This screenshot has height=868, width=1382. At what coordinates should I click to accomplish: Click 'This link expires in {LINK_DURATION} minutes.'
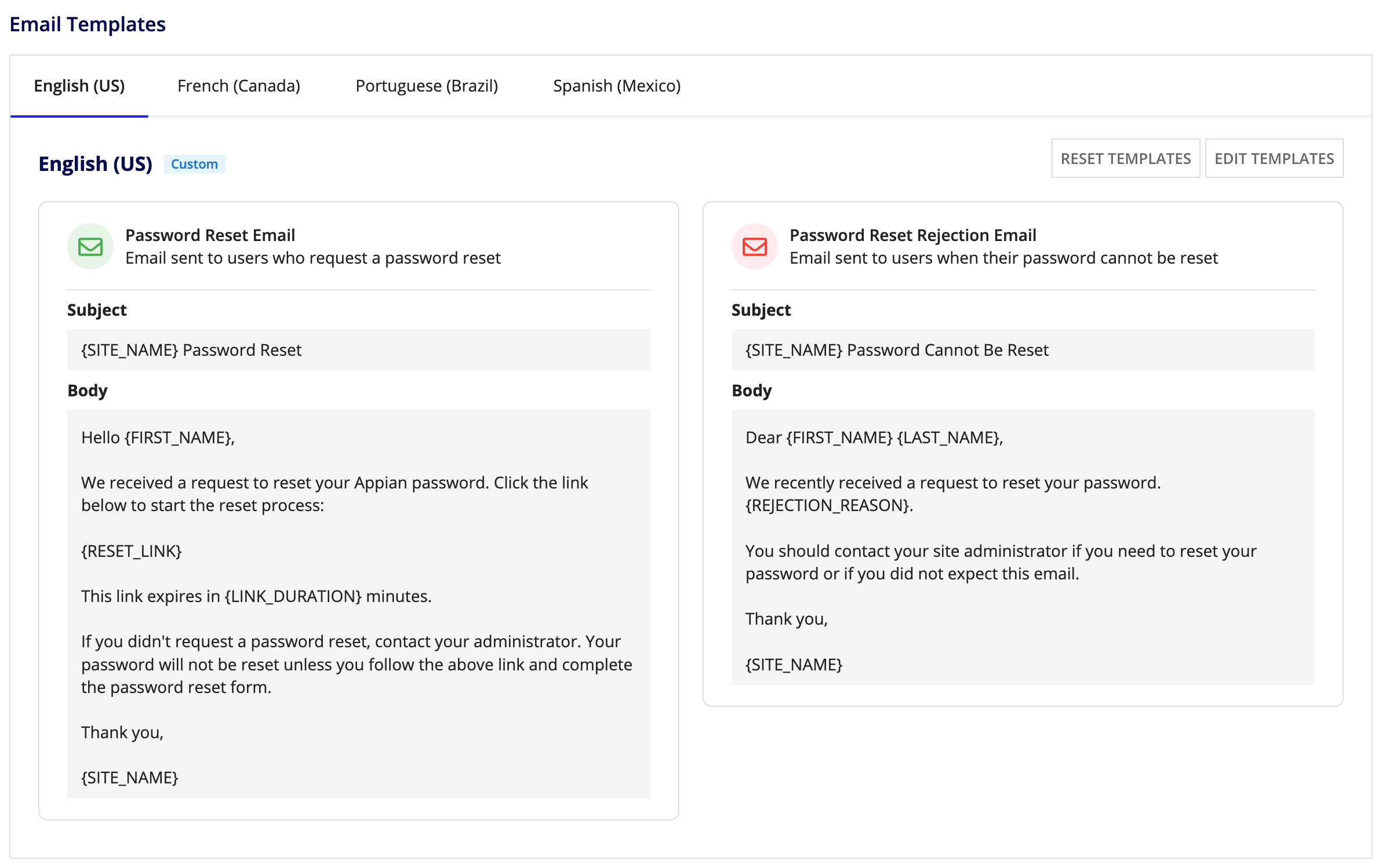pyautogui.click(x=256, y=596)
